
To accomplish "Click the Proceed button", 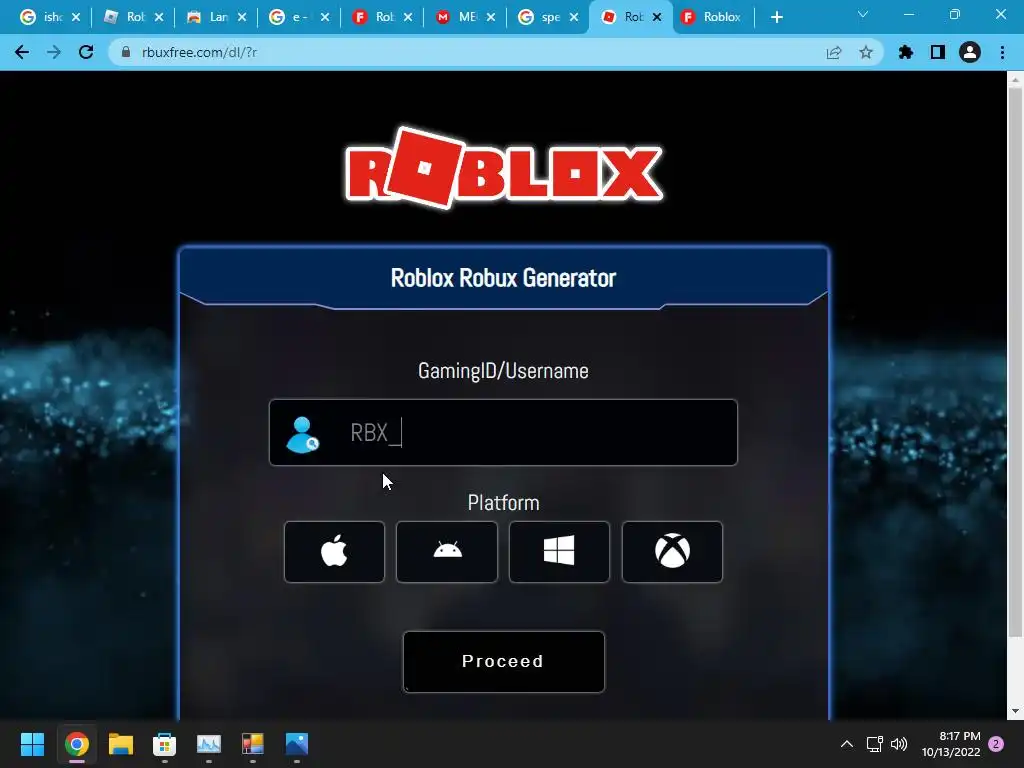I will (x=504, y=662).
